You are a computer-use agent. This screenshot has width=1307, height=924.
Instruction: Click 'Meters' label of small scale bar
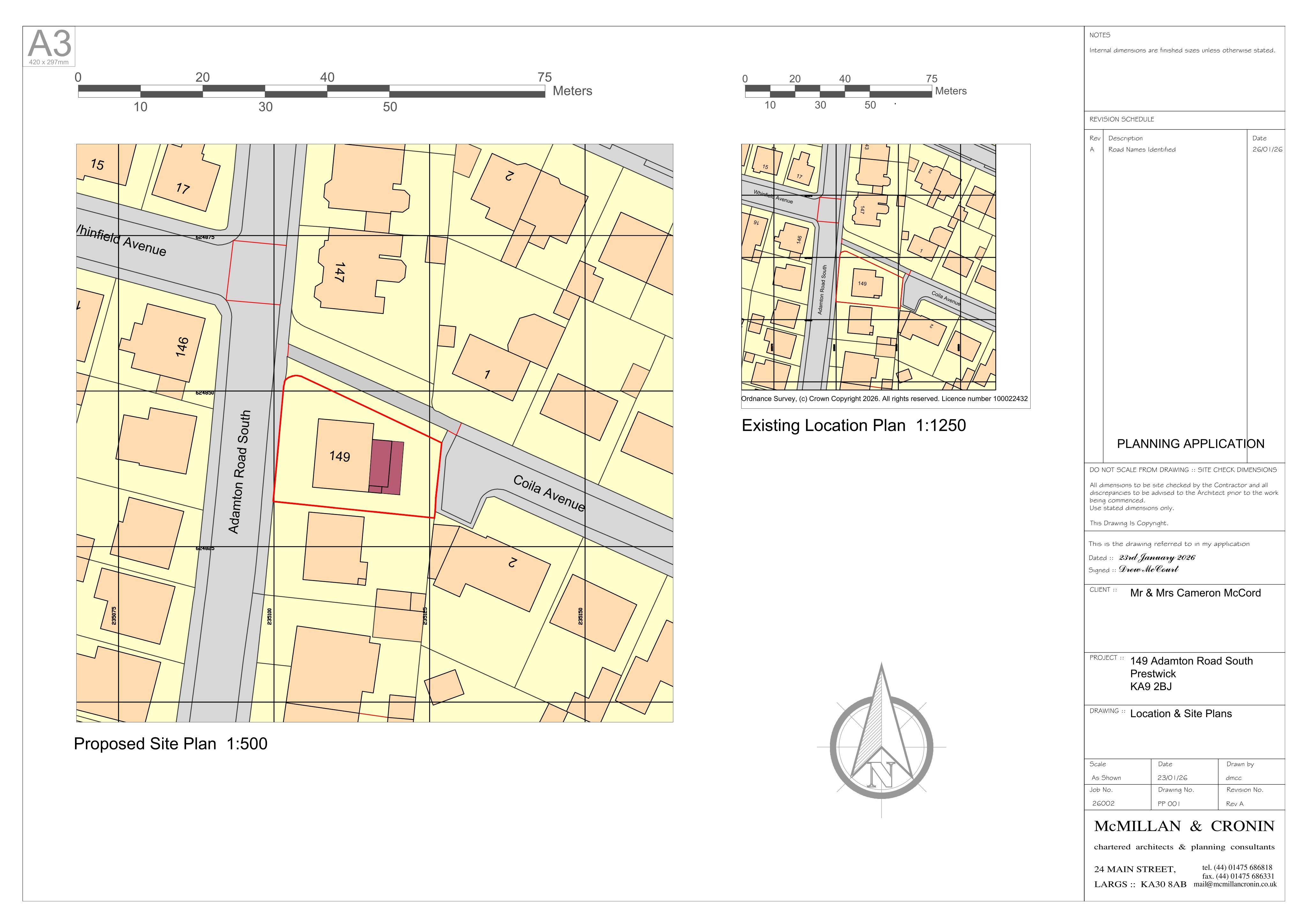(x=951, y=91)
